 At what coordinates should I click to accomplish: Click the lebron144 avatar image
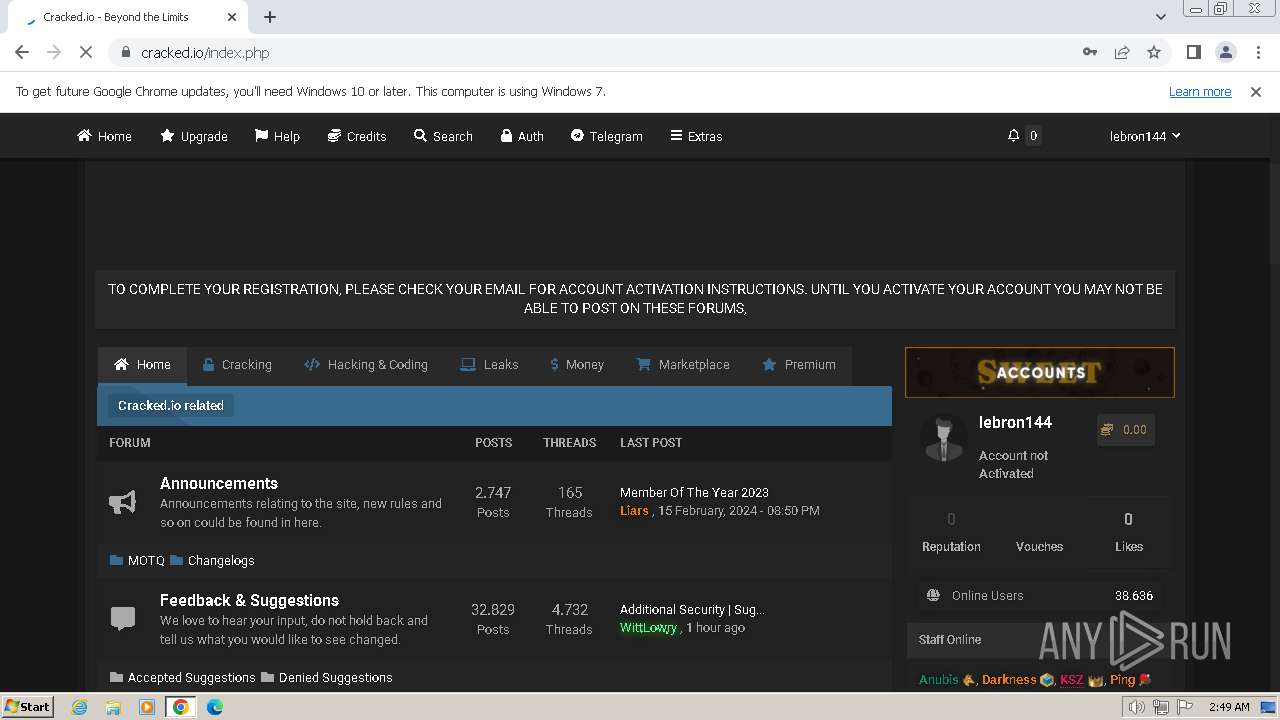pyautogui.click(x=944, y=439)
